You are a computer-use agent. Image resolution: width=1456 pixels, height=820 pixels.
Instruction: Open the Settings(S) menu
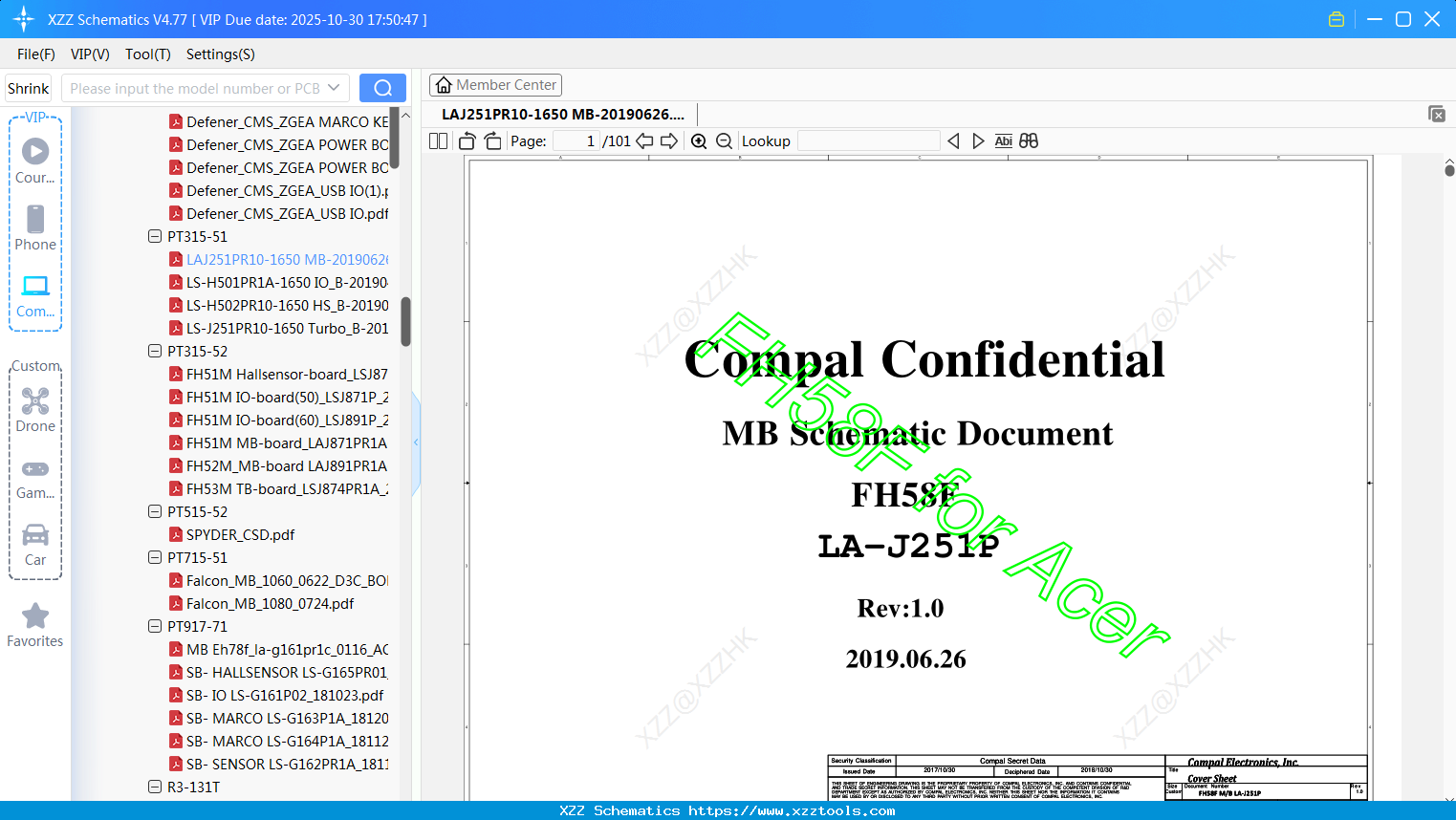pyautogui.click(x=221, y=54)
